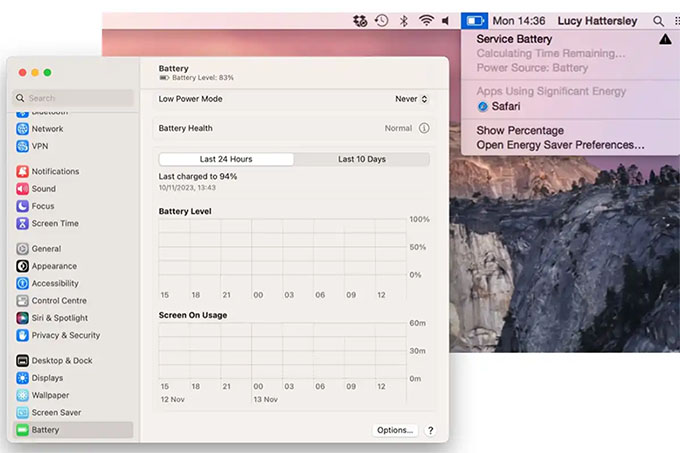This screenshot has height=453, width=680.
Task: Click the Search field in sidebar
Action: pos(73,98)
